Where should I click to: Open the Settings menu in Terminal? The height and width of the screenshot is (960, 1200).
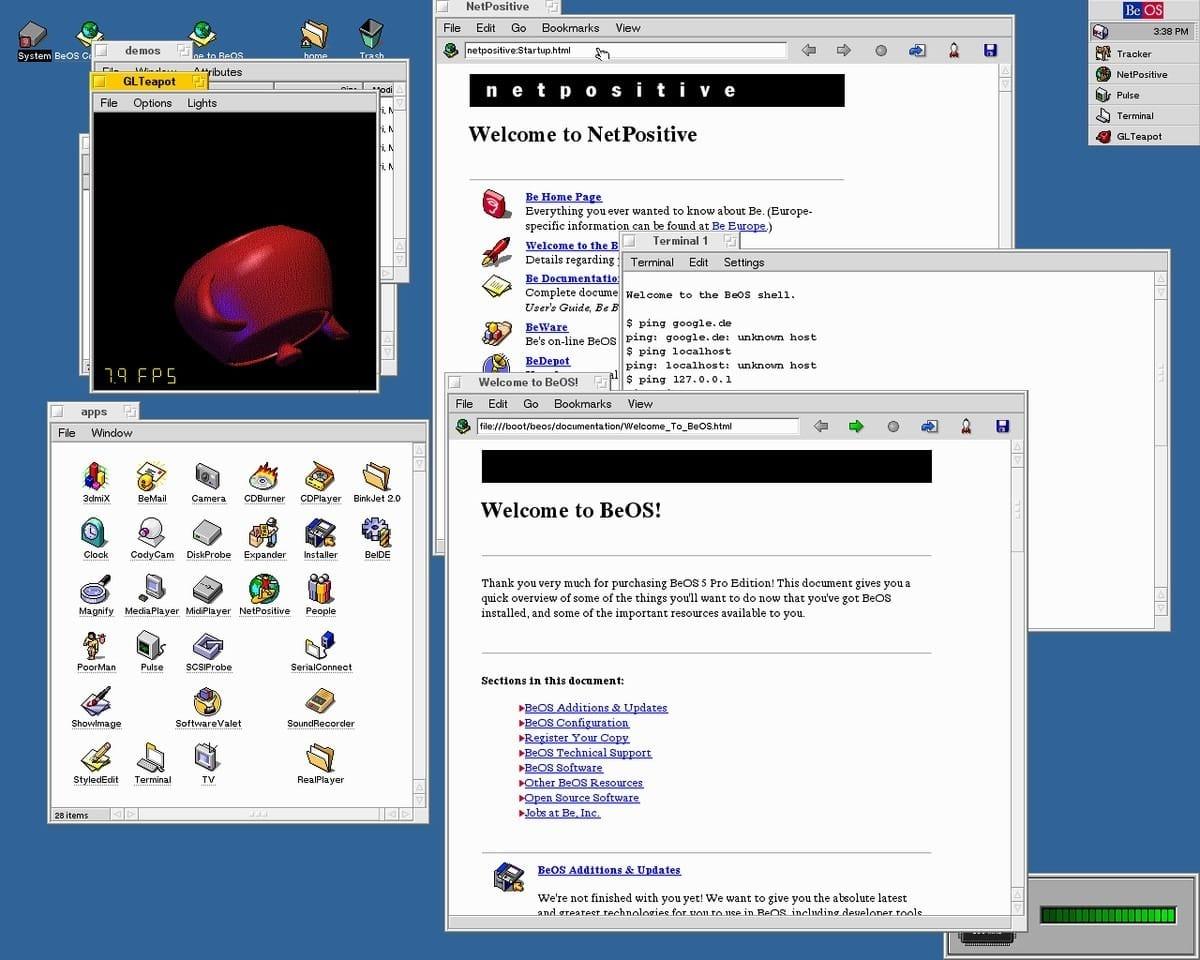click(744, 262)
